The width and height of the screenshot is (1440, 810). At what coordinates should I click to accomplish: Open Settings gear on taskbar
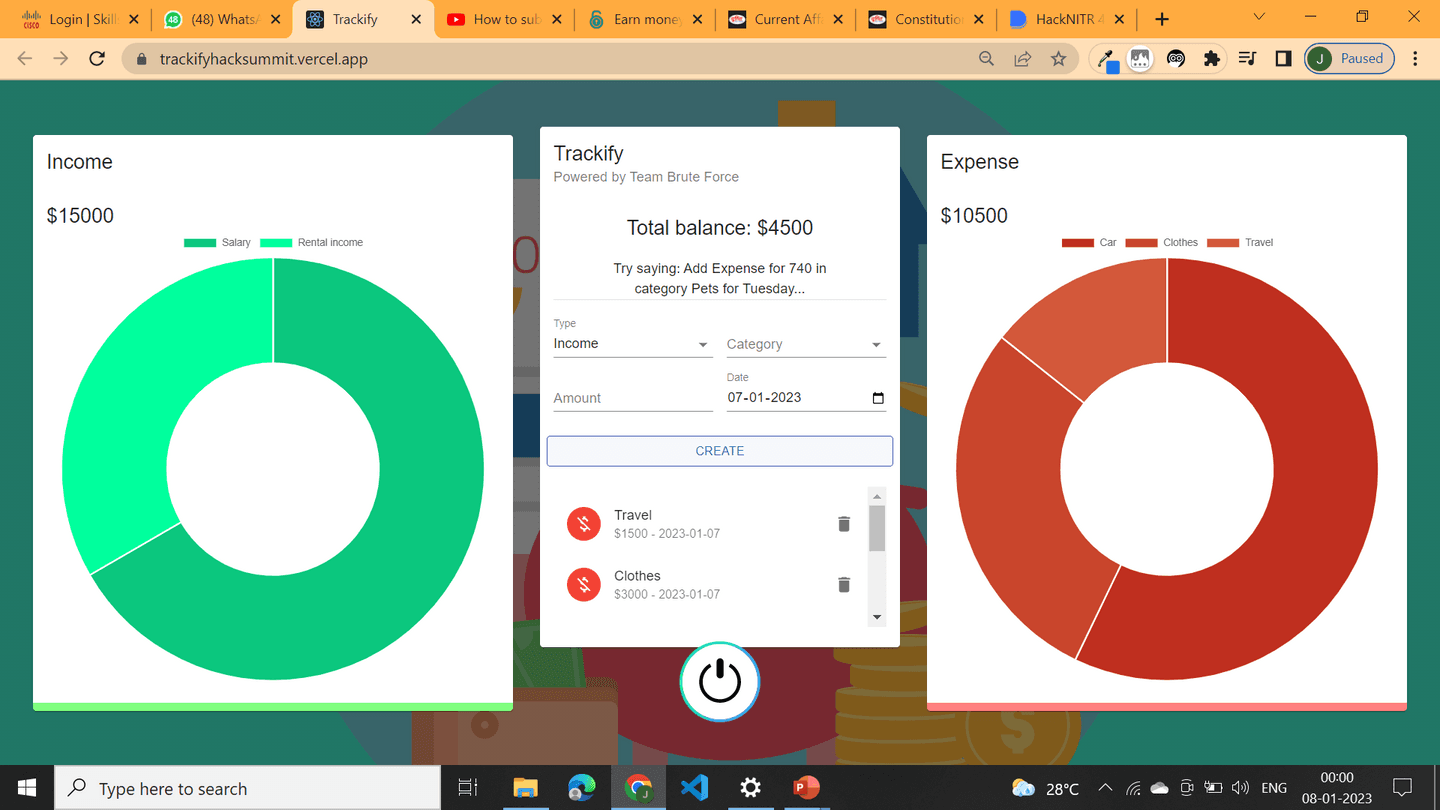(750, 788)
